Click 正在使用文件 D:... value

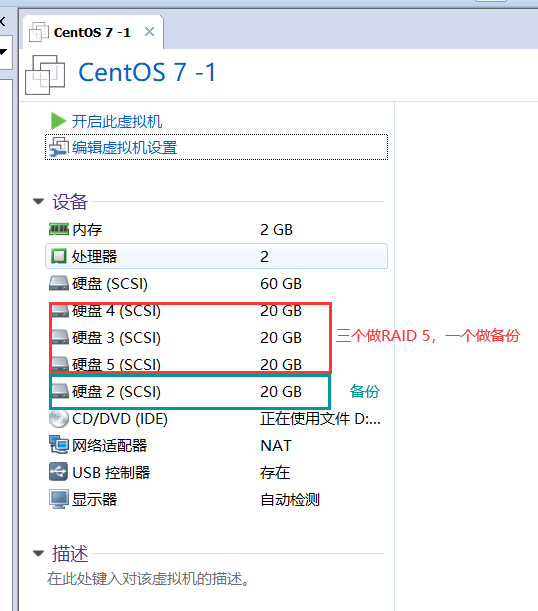click(320, 419)
